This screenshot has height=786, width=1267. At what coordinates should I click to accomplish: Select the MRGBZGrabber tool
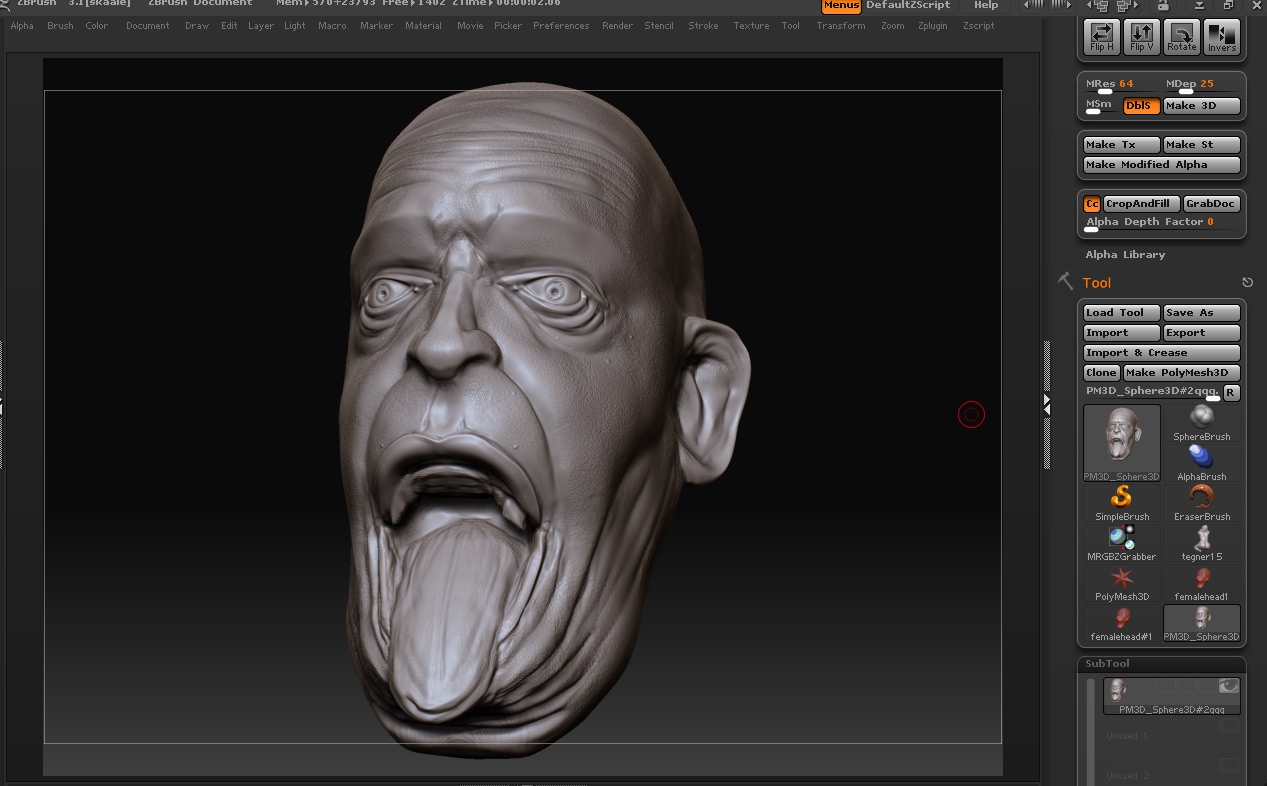1122,543
